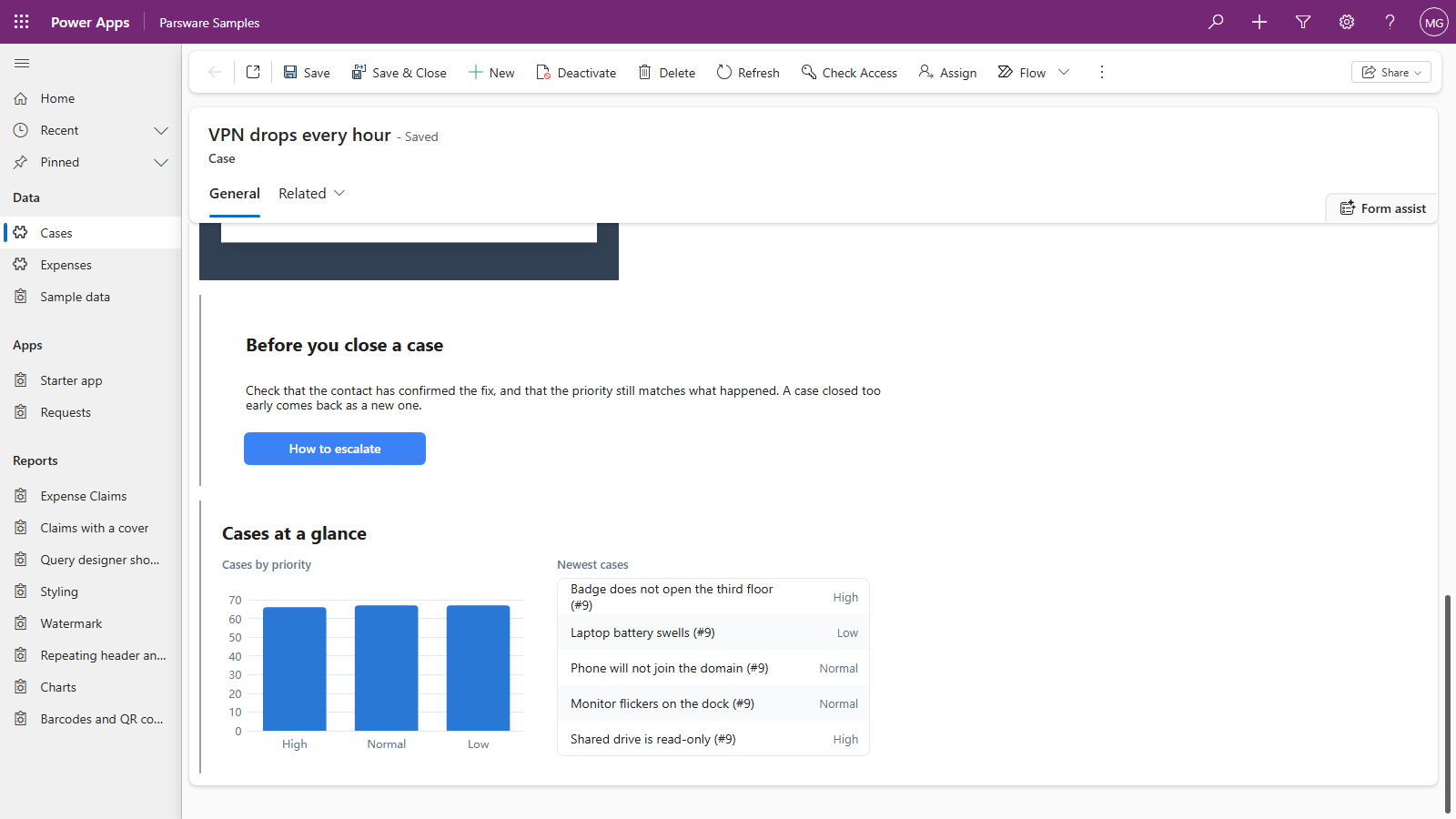Open record in new window icon
This screenshot has width=1456, height=819.
tap(253, 72)
